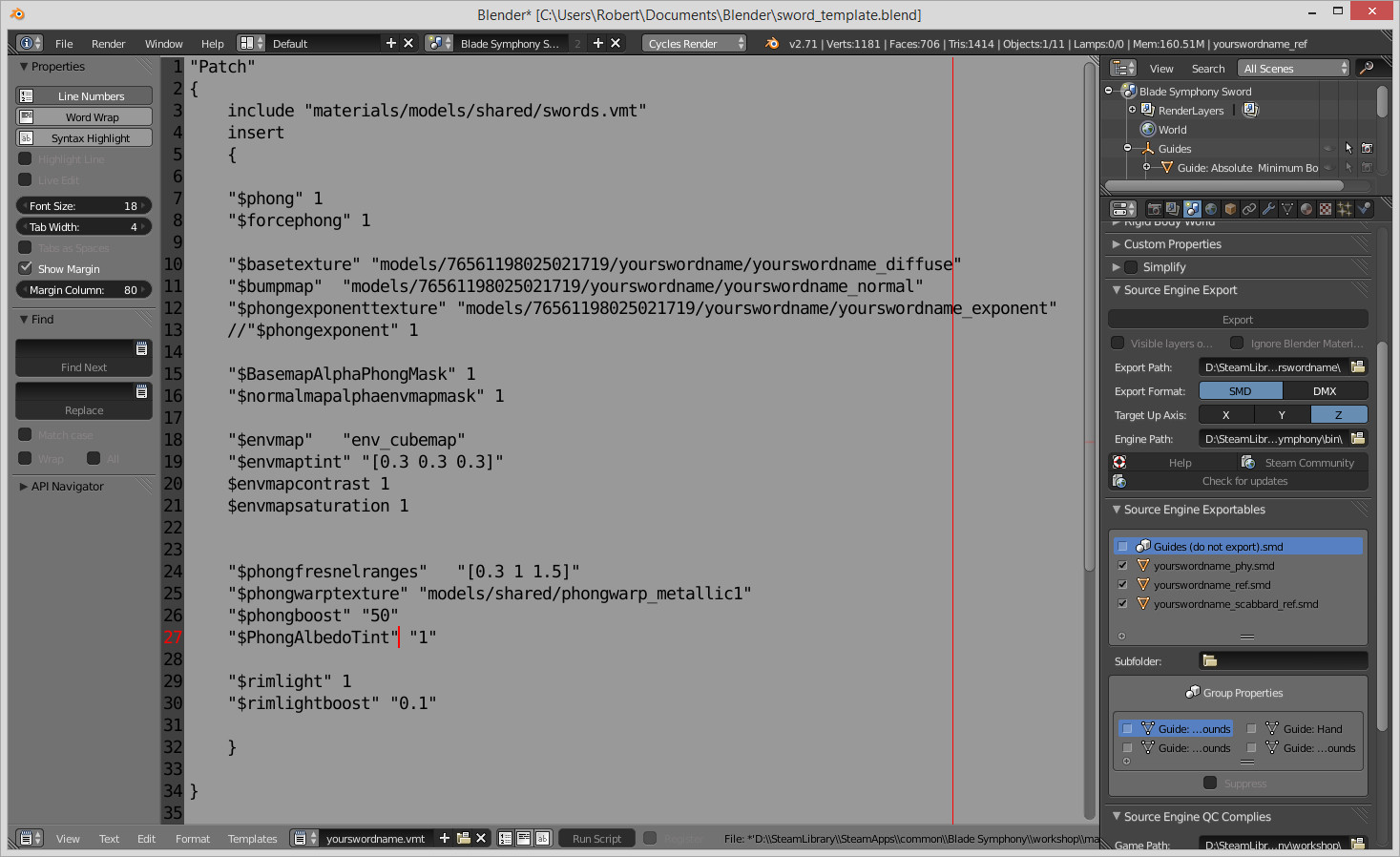Click the line numbers icon in text footer

pyautogui.click(x=506, y=839)
